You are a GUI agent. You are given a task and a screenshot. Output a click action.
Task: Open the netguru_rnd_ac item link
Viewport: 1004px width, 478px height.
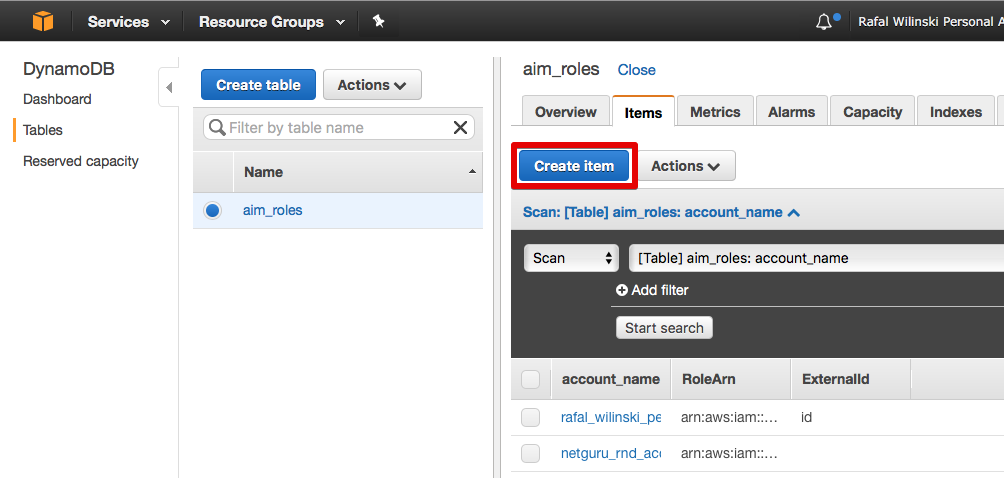(610, 454)
